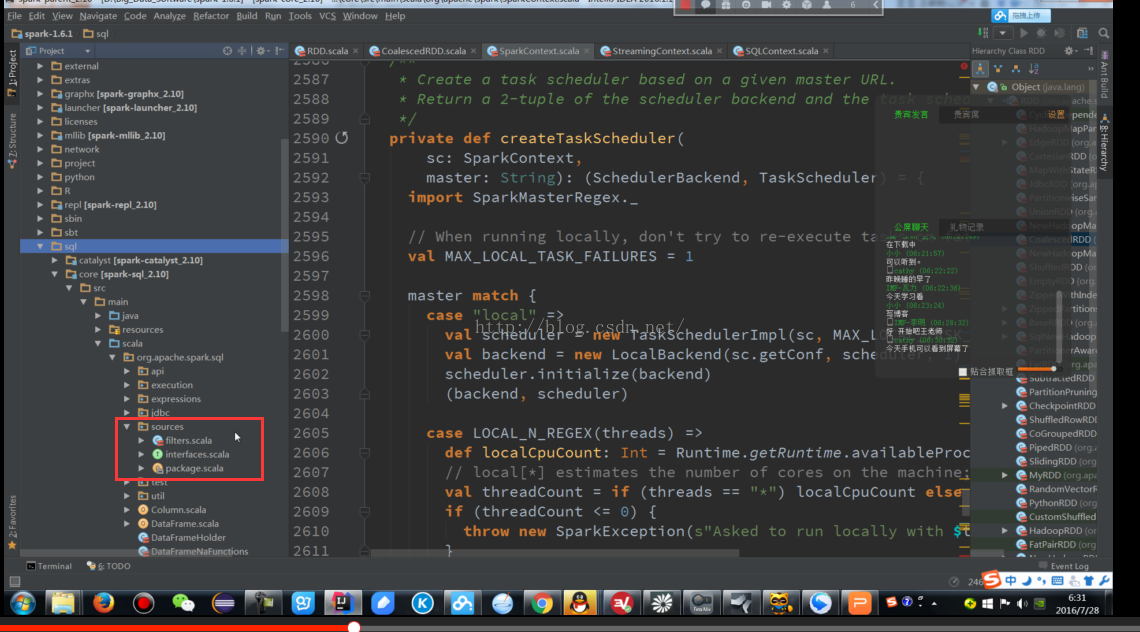Collapse the sources folder

point(127,427)
